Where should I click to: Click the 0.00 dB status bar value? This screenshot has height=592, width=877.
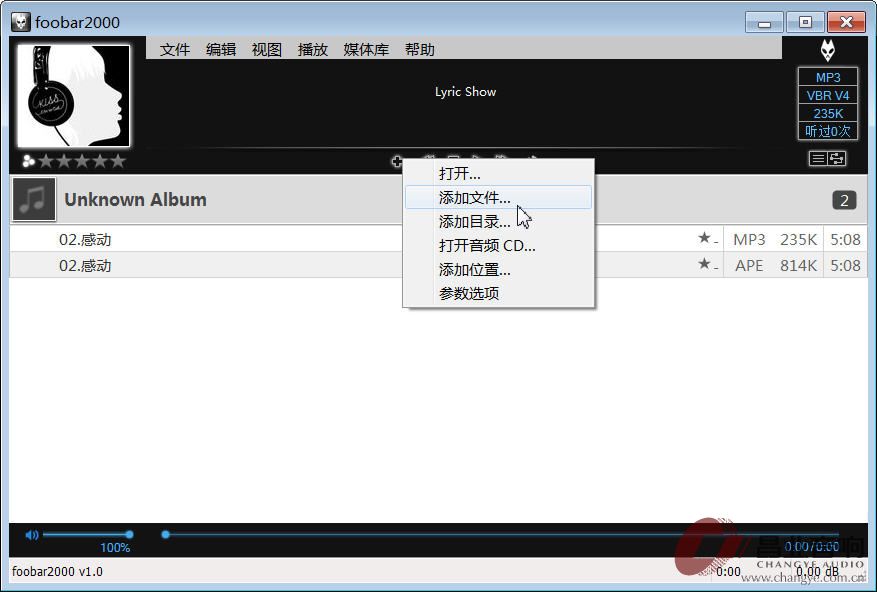(x=817, y=571)
